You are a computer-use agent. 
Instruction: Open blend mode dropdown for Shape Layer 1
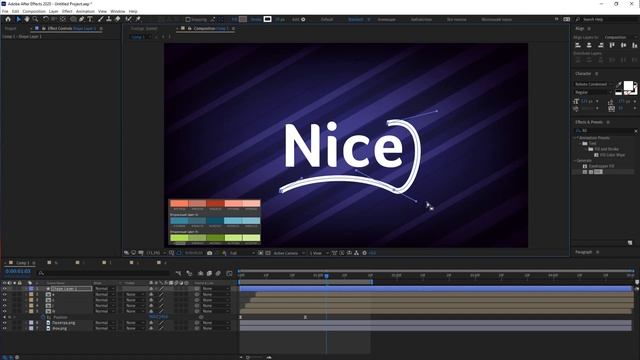[105, 289]
